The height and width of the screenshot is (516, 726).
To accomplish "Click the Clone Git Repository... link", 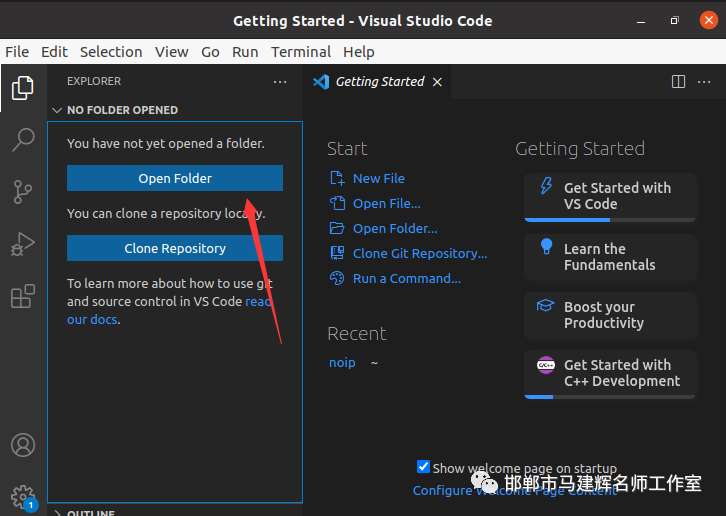I will pyautogui.click(x=420, y=253).
